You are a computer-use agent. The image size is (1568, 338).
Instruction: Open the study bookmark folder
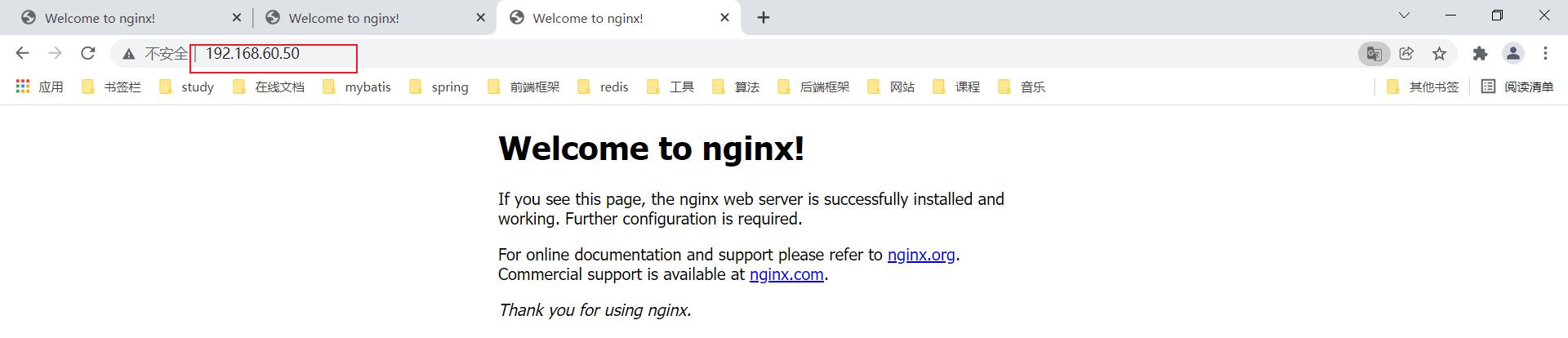click(x=186, y=87)
